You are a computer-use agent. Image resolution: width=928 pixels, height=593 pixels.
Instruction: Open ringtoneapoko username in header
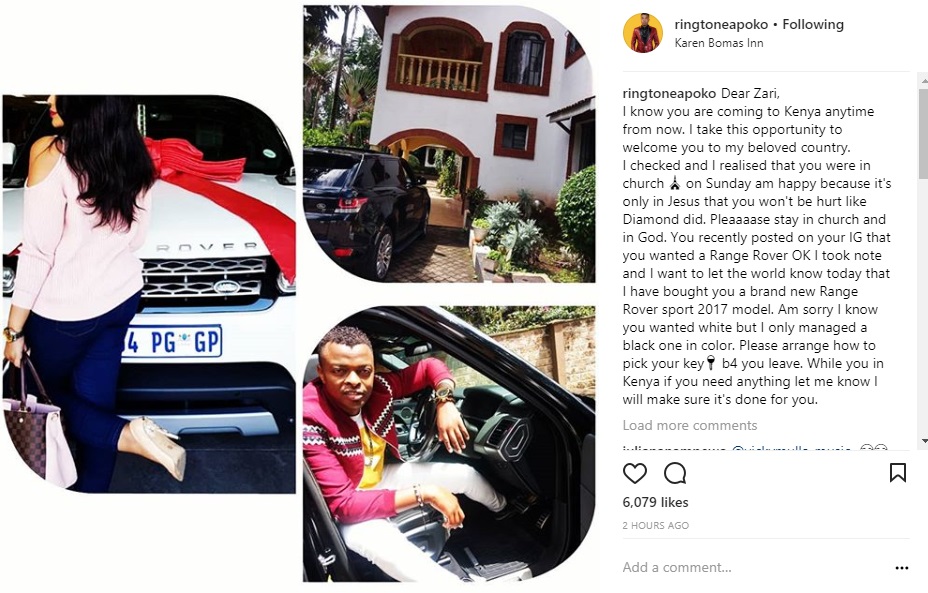(x=721, y=24)
